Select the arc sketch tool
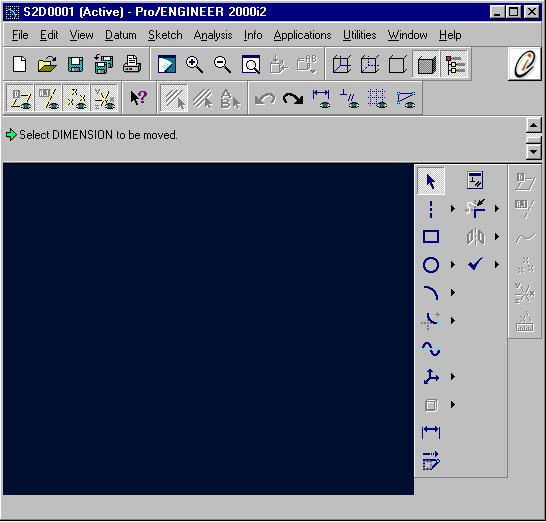Viewport: 546px width, 522px height. point(431,293)
